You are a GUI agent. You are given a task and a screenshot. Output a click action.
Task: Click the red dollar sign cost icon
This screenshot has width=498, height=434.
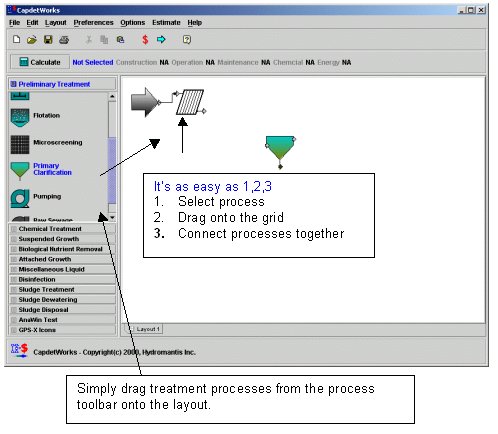pyautogui.click(x=145, y=40)
